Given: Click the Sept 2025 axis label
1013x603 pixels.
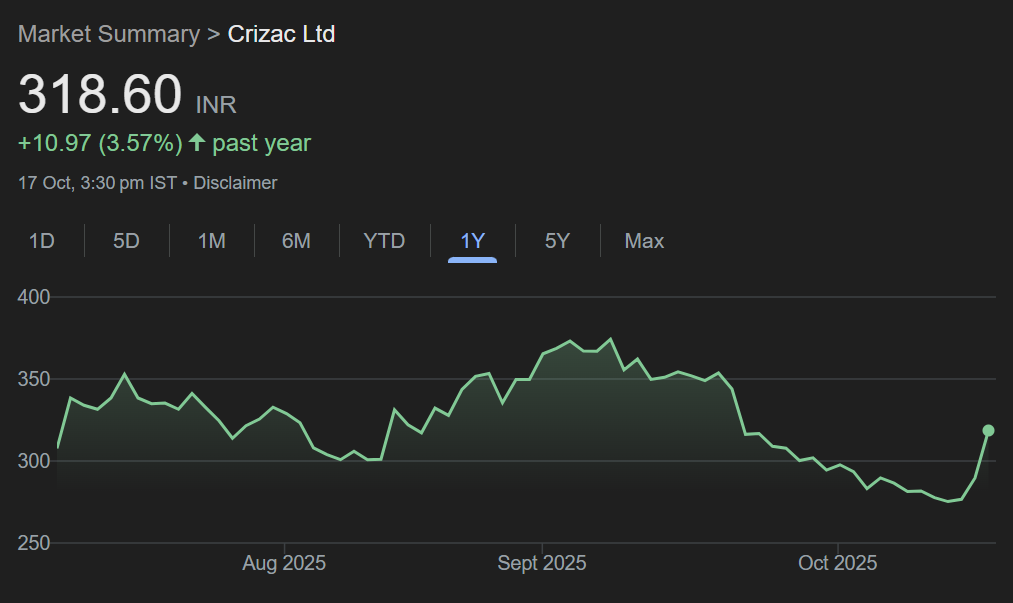Looking at the screenshot, I should tap(542, 563).
